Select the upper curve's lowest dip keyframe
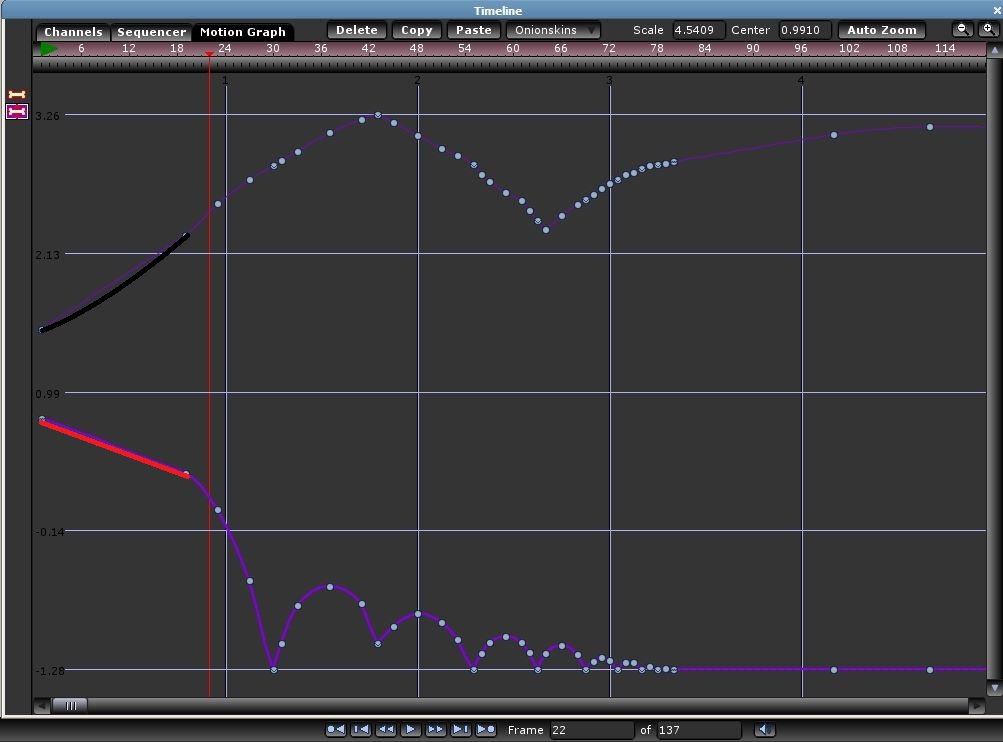This screenshot has height=742, width=1003. pos(546,230)
